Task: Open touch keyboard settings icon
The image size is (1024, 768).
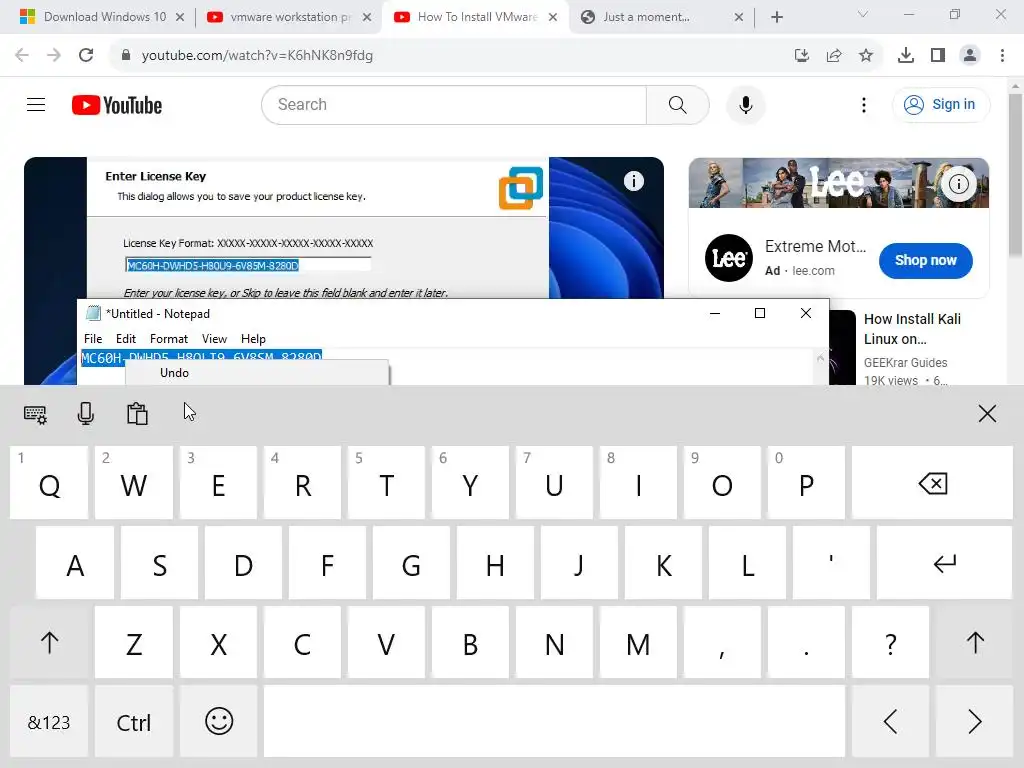Action: pos(35,414)
